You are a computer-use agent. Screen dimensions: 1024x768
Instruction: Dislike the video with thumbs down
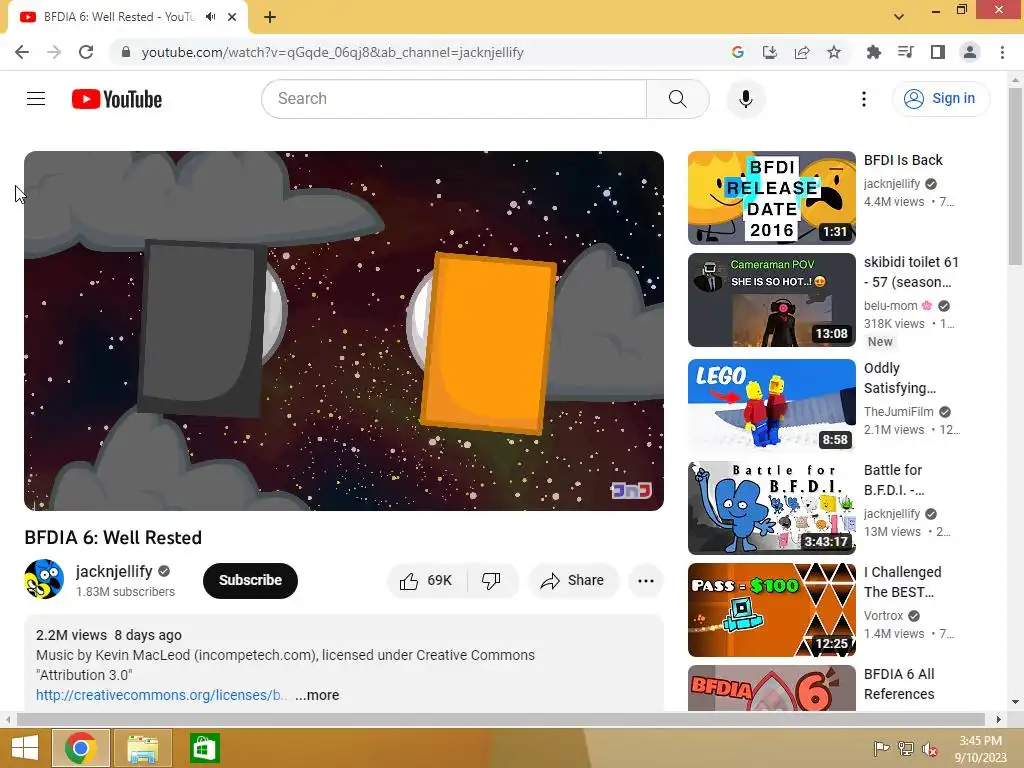click(x=492, y=581)
